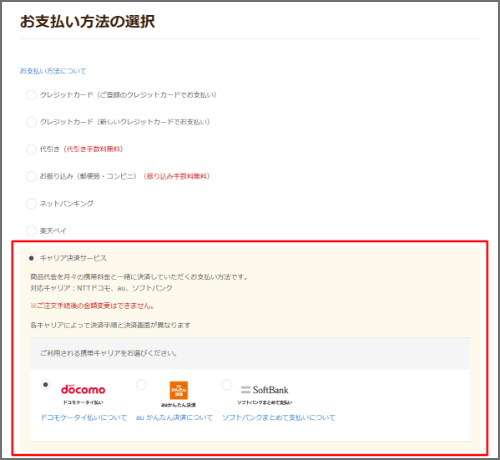
Task: Select キャリア決済サービス radio button
Action: (31, 258)
